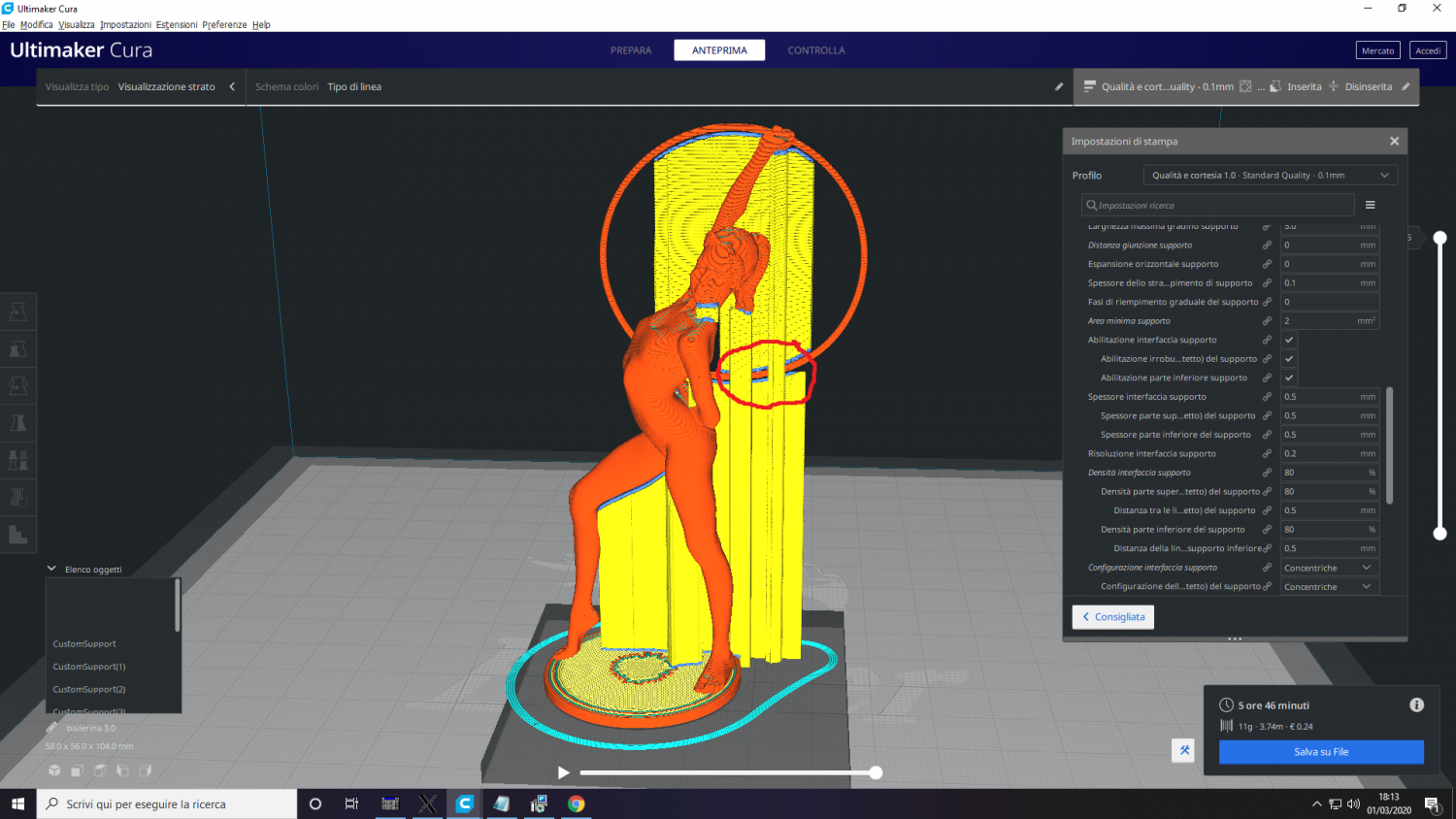Select CustomSupport(1) in object list
Image resolution: width=1456 pixels, height=819 pixels.
coord(89,667)
